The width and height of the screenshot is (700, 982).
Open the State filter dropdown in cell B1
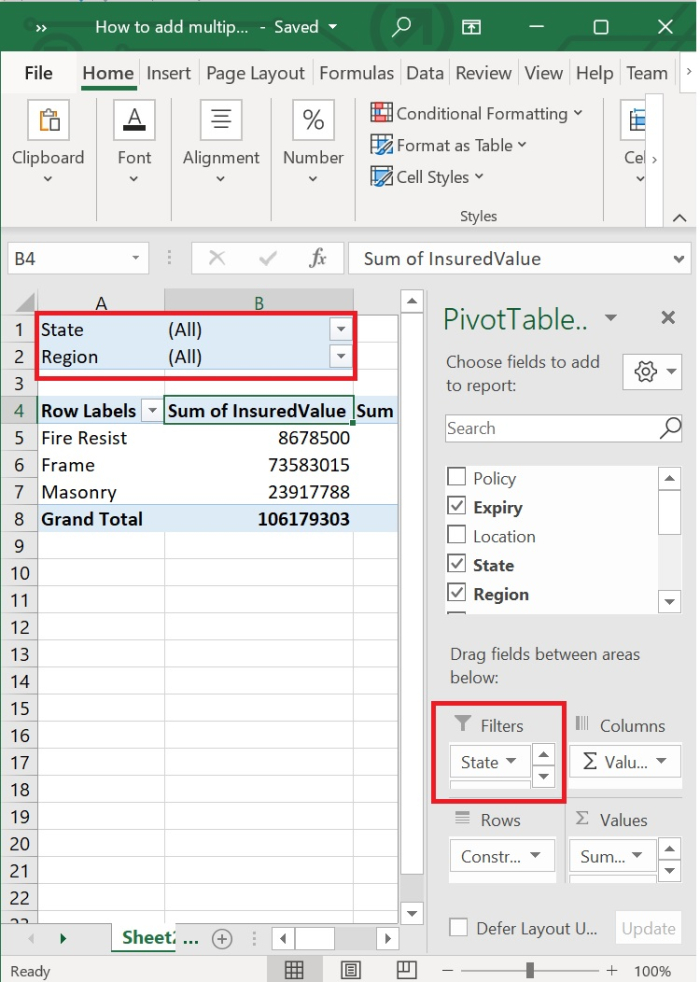(341, 330)
